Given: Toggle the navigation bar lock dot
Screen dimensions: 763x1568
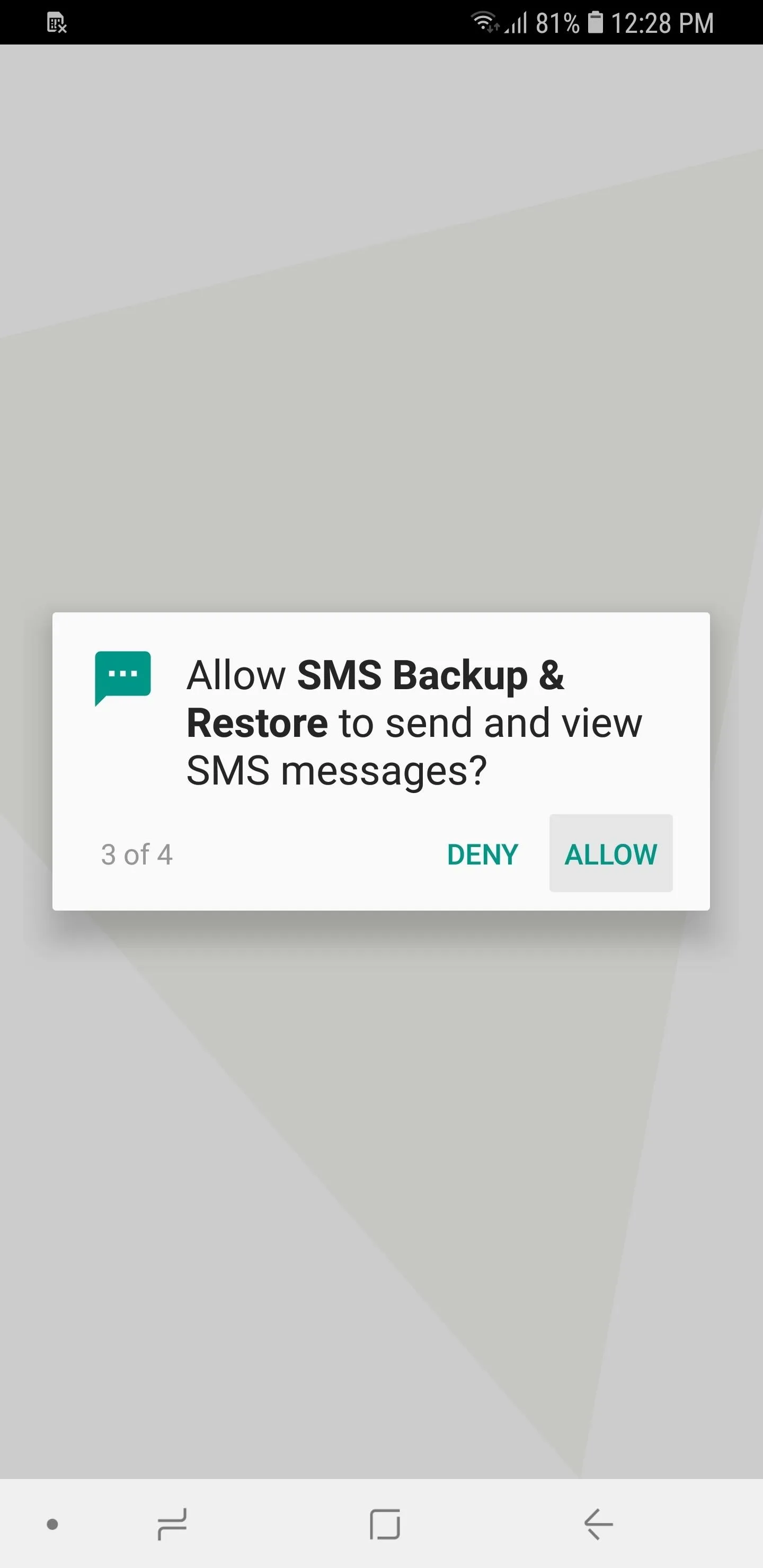Looking at the screenshot, I should [x=52, y=1524].
